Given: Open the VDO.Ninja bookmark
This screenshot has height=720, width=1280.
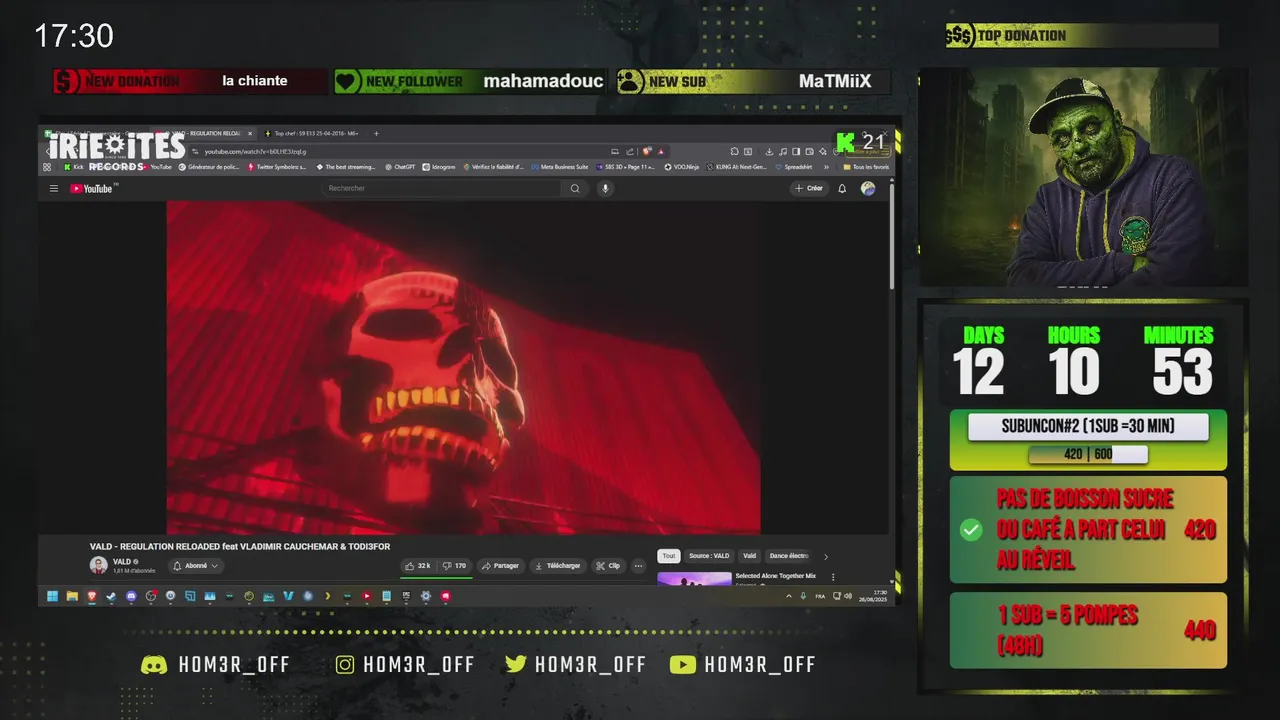Looking at the screenshot, I should tap(682, 167).
